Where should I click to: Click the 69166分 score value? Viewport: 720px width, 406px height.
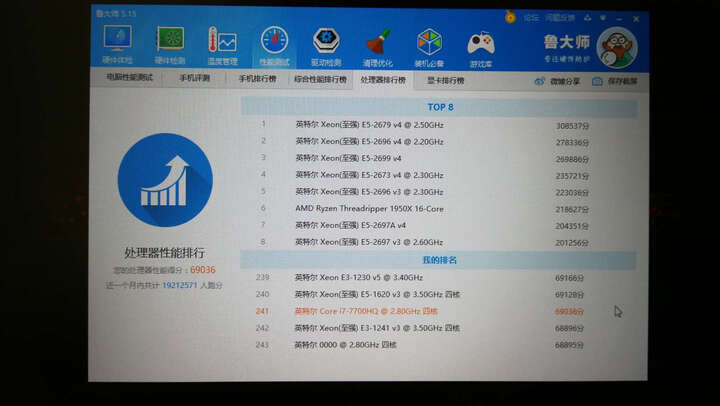pyautogui.click(x=569, y=278)
